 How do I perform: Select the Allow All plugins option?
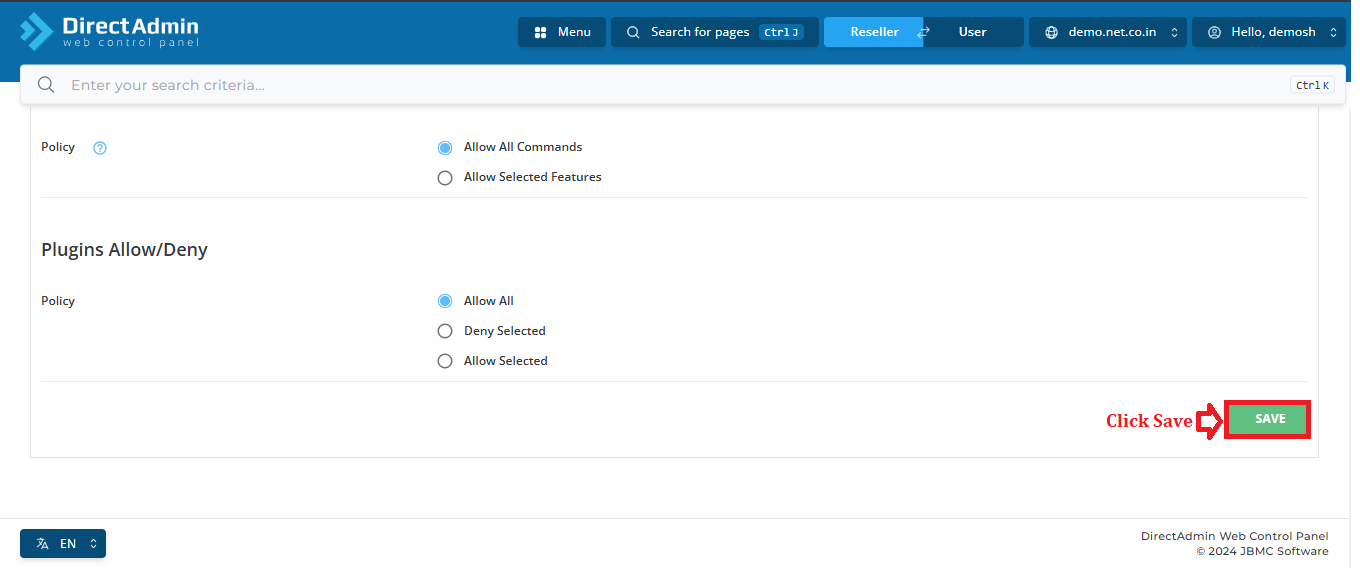click(x=445, y=301)
